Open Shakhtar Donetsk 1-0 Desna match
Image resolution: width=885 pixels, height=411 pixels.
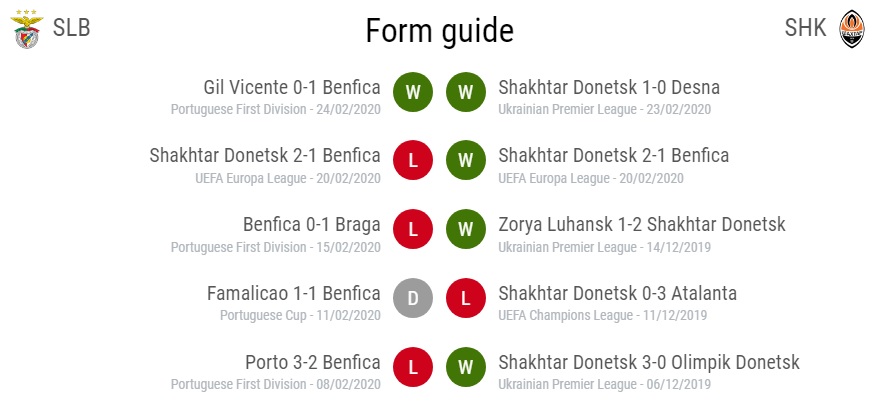tap(609, 88)
